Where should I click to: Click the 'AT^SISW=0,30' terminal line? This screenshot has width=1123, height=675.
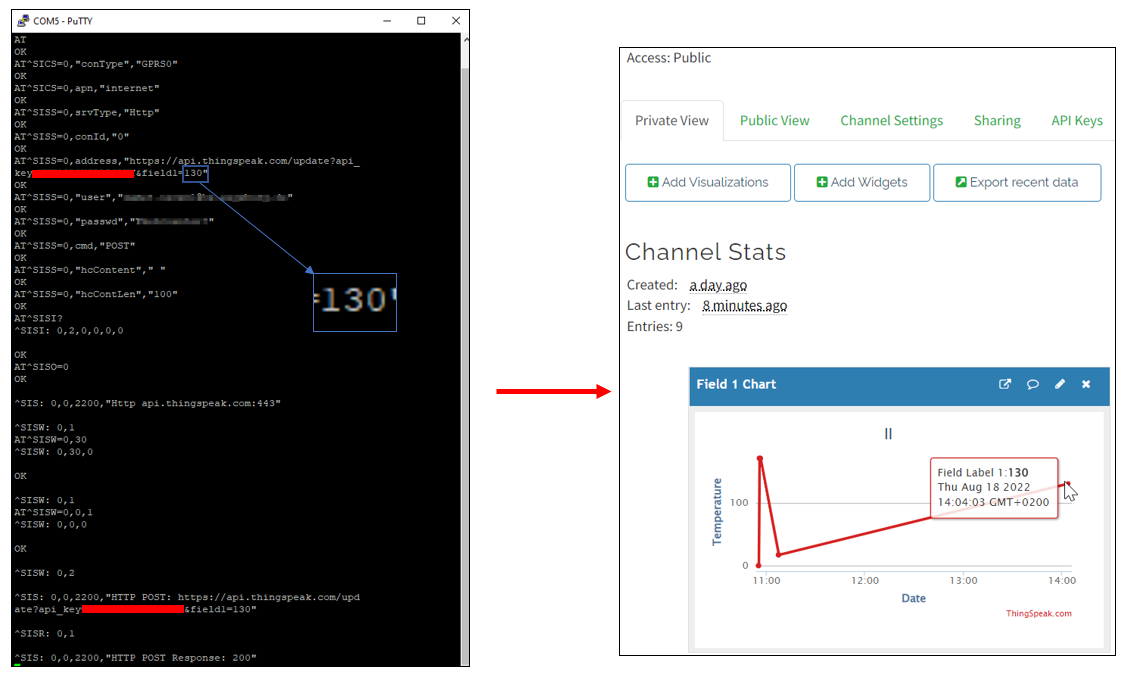pos(51,440)
